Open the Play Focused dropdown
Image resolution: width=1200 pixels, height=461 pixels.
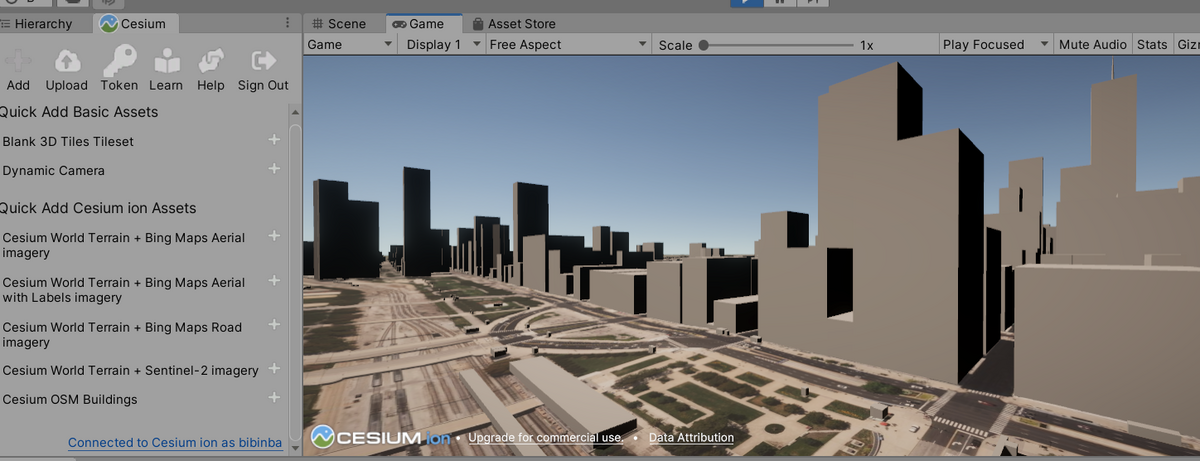[x=996, y=44]
